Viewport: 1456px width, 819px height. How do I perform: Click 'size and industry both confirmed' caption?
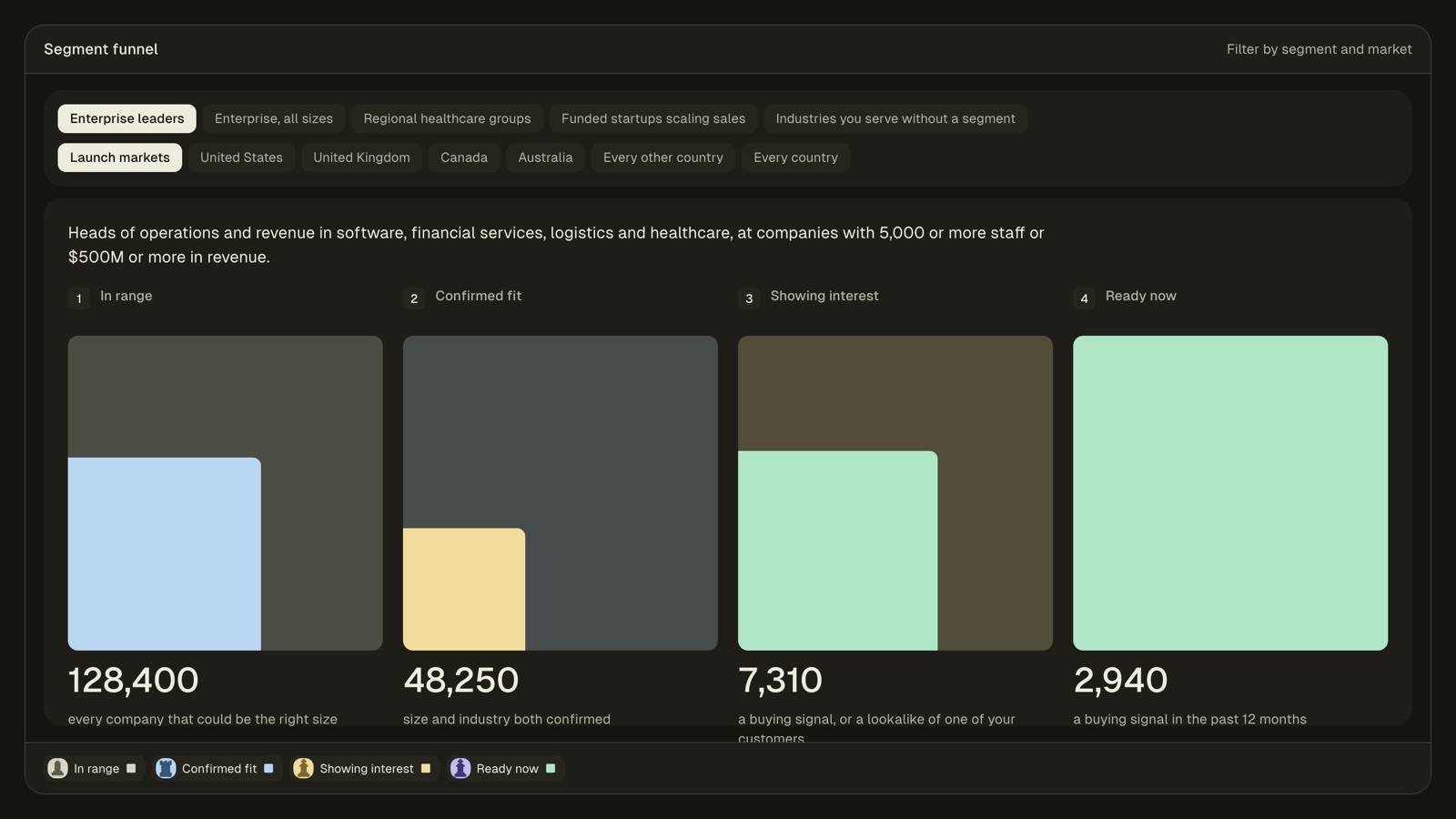coord(507,719)
